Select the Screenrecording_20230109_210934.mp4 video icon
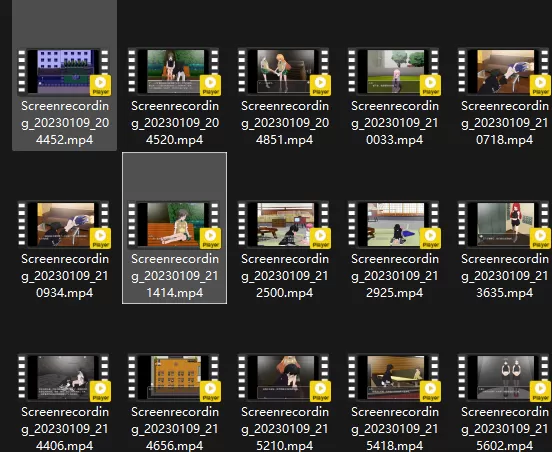The width and height of the screenshot is (552, 452). coord(64,225)
